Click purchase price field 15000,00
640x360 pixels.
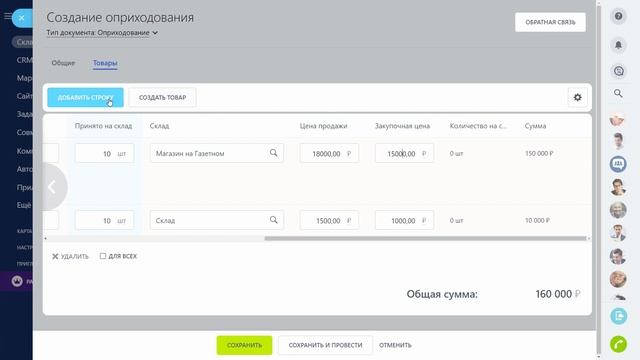[404, 153]
